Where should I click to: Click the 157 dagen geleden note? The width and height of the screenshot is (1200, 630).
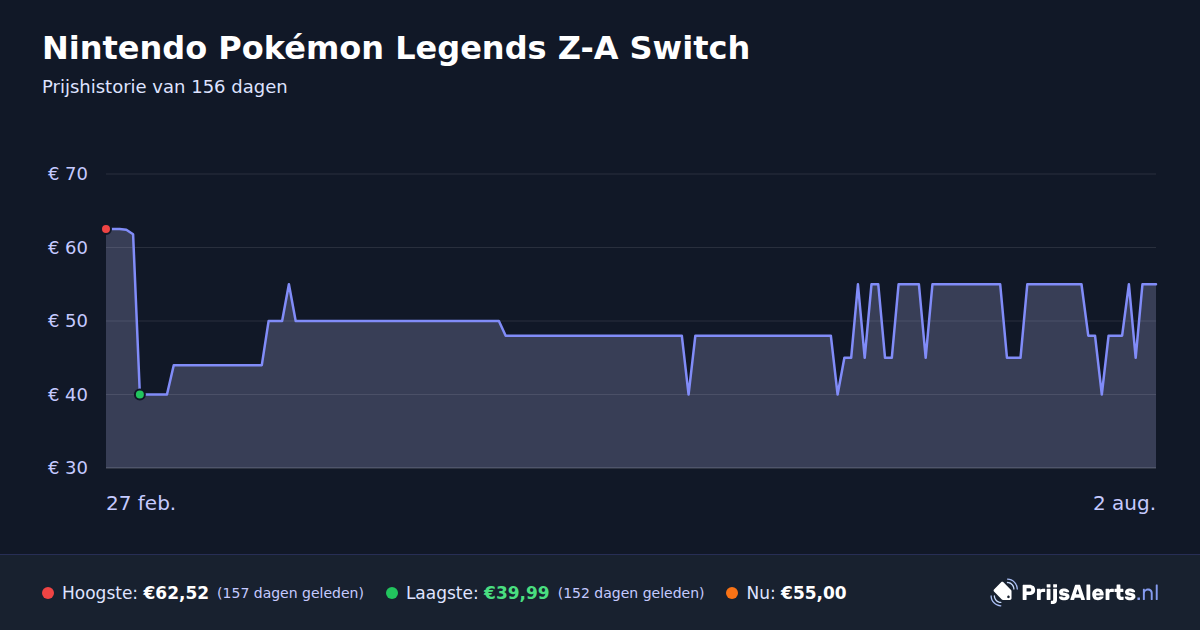click(290, 593)
